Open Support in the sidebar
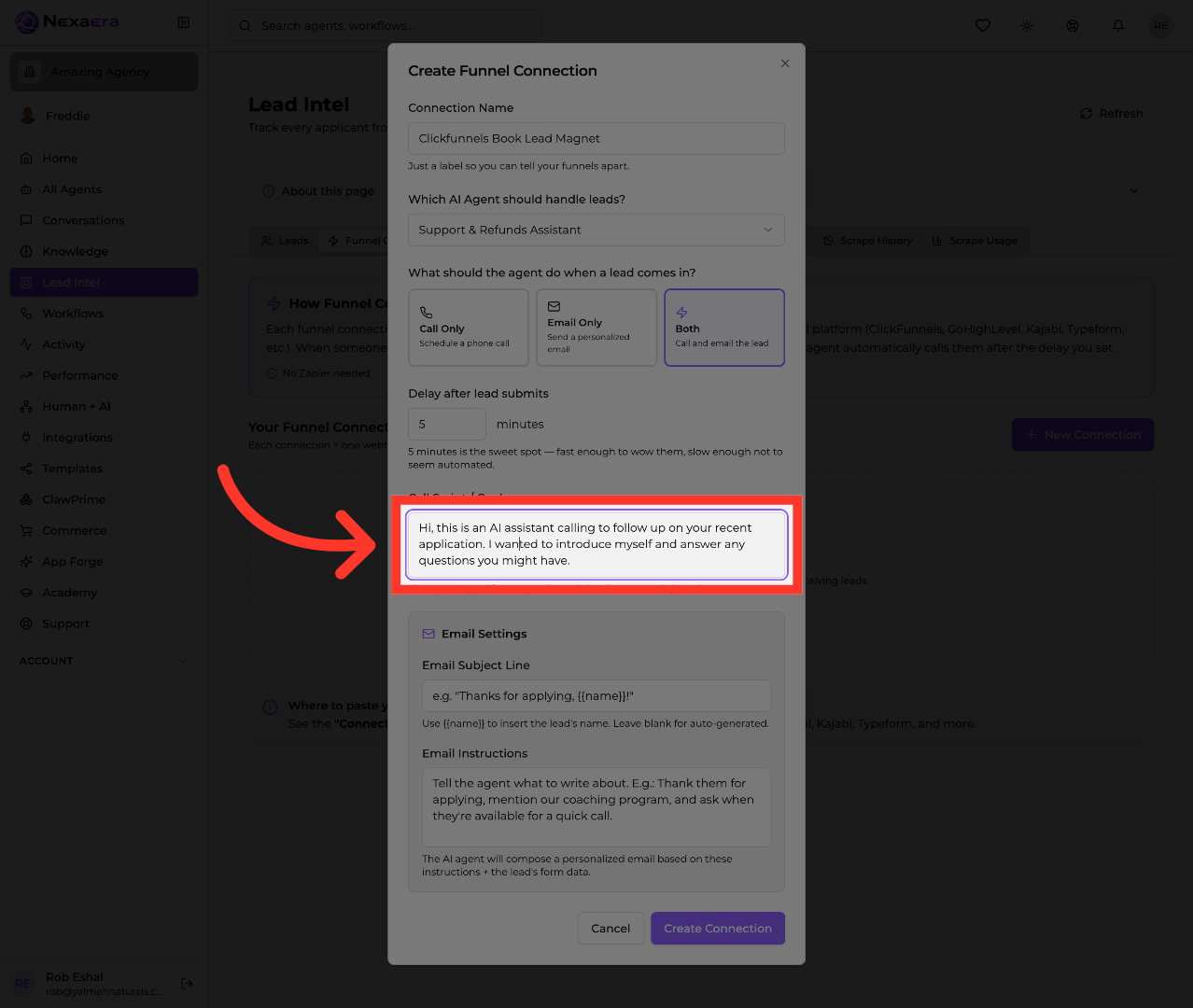The height and width of the screenshot is (1008, 1193). [x=104, y=623]
